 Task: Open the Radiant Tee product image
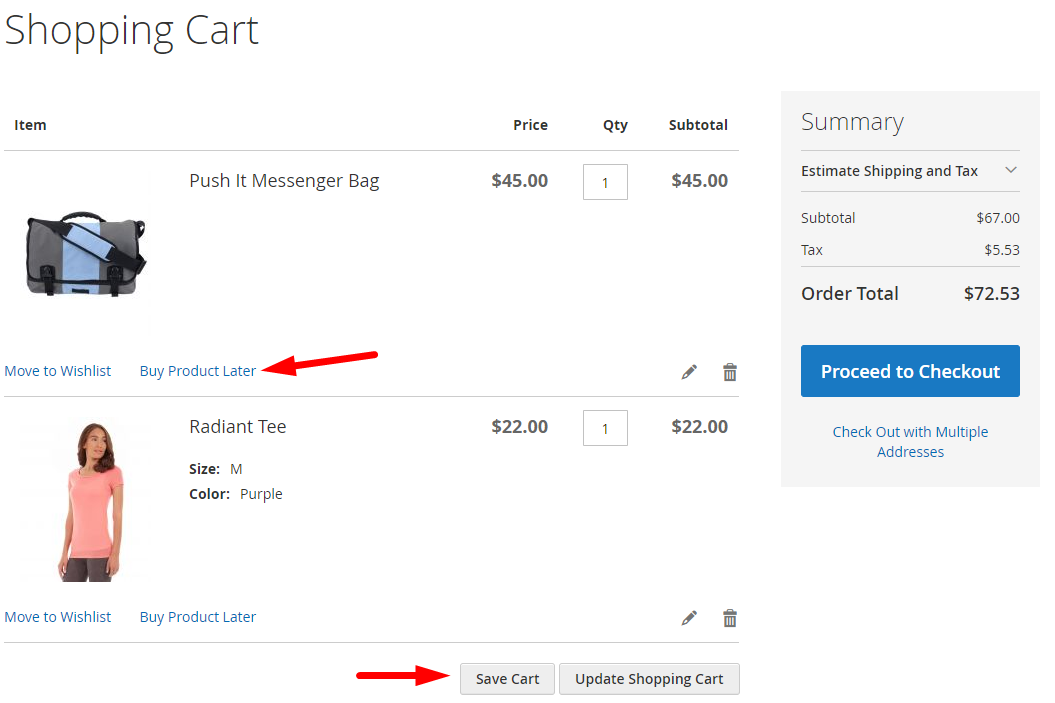coord(85,499)
